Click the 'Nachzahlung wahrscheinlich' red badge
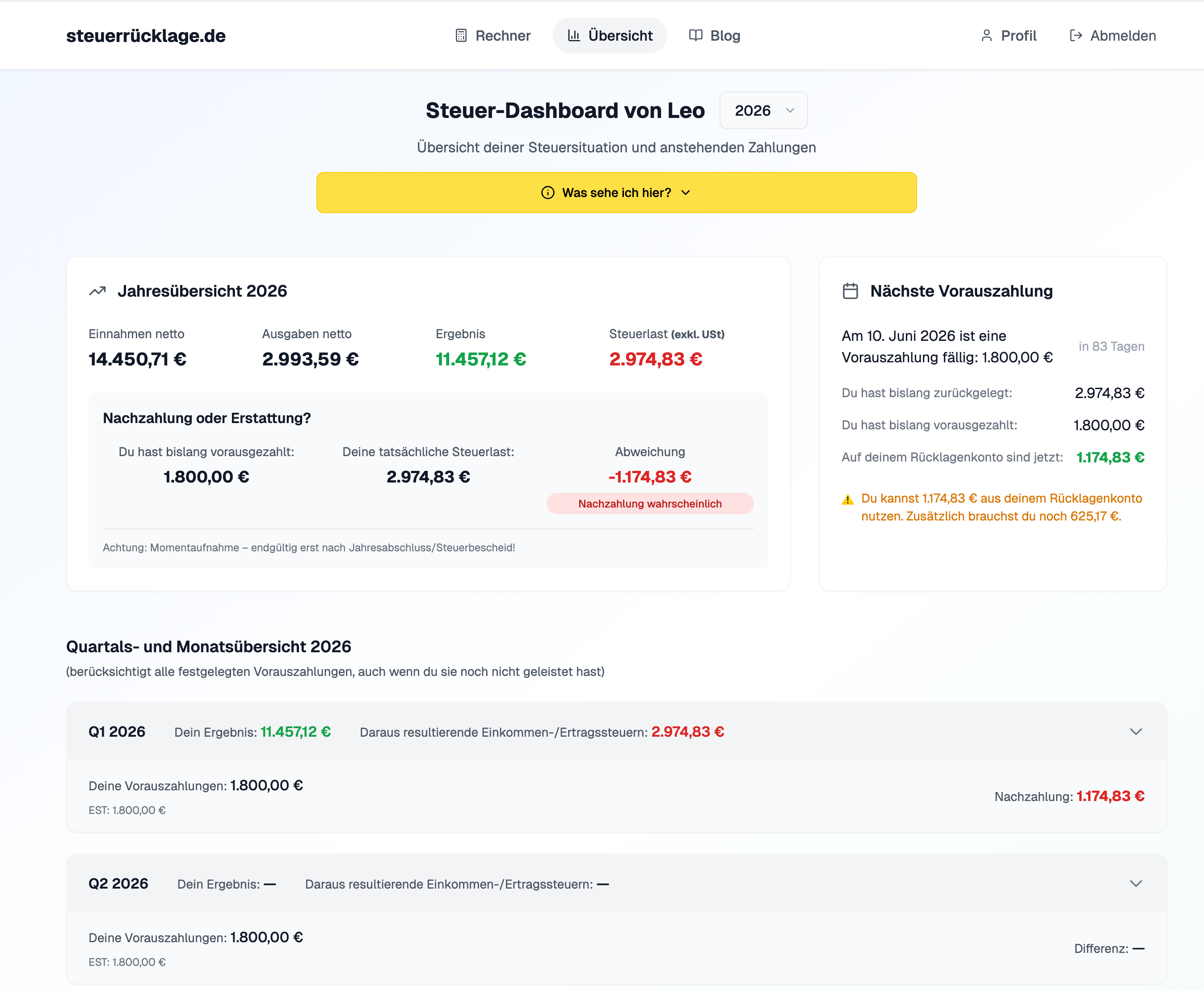The width and height of the screenshot is (1204, 990). pos(650,503)
